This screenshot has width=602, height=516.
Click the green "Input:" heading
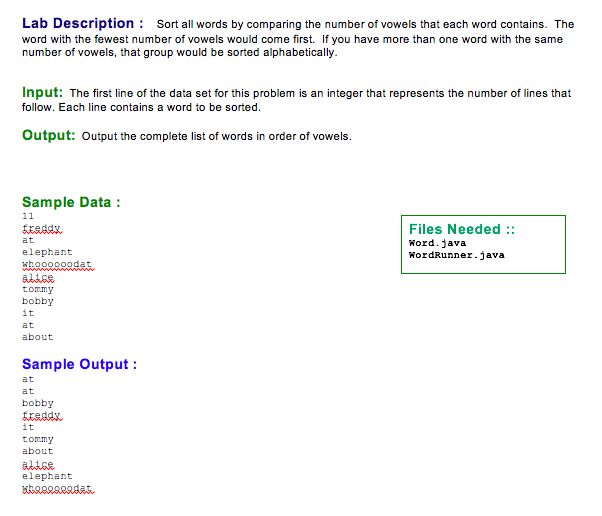point(42,92)
